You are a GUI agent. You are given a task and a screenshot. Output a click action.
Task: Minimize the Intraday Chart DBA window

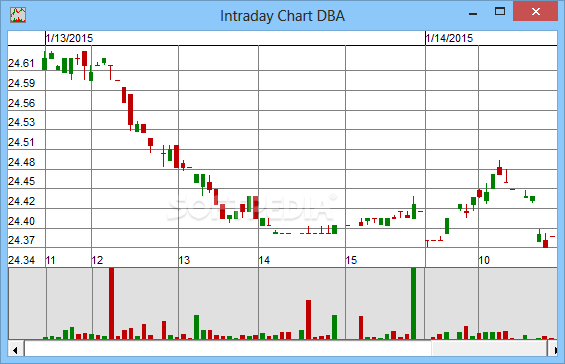(473, 13)
